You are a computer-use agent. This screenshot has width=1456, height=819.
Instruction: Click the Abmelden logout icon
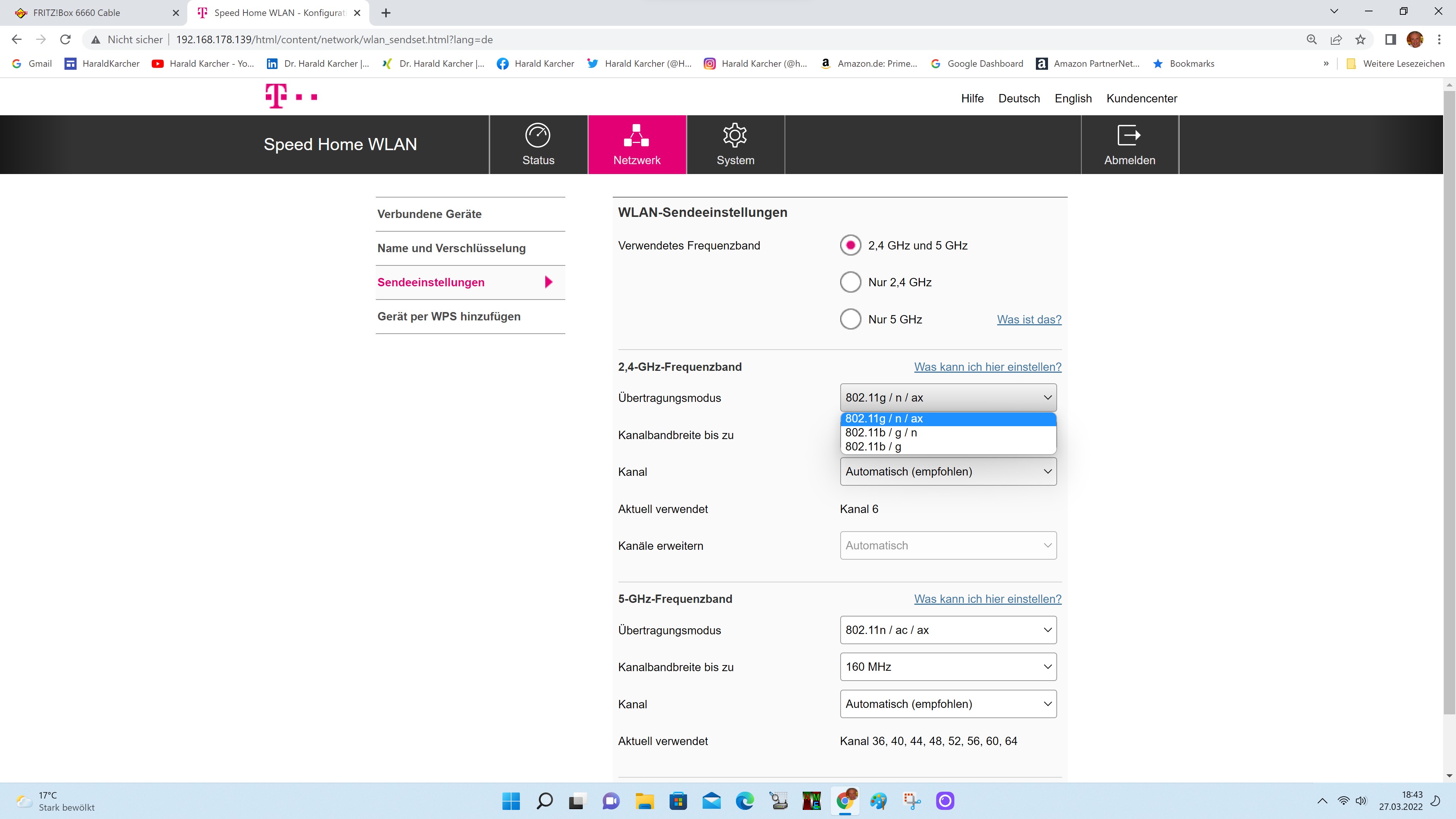pyautogui.click(x=1129, y=135)
